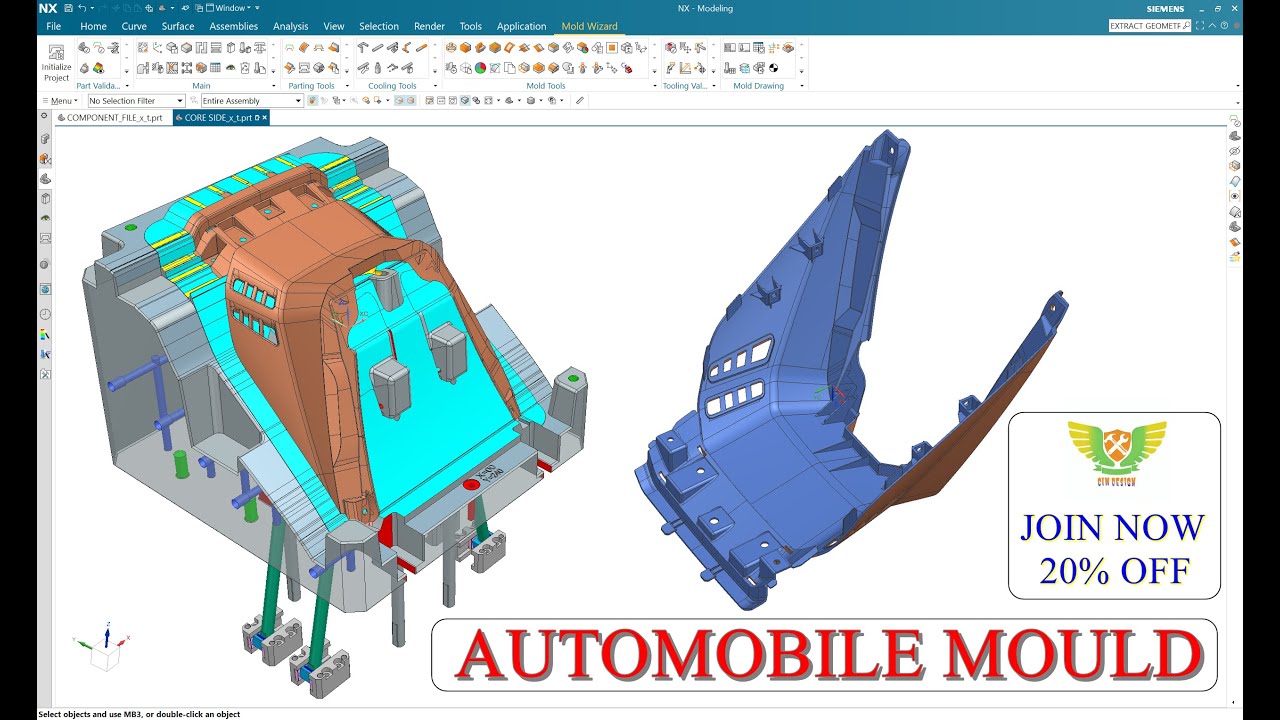Click the top icon in right-side toolbar
Image resolution: width=1280 pixels, height=720 pixels.
pos(1235,121)
